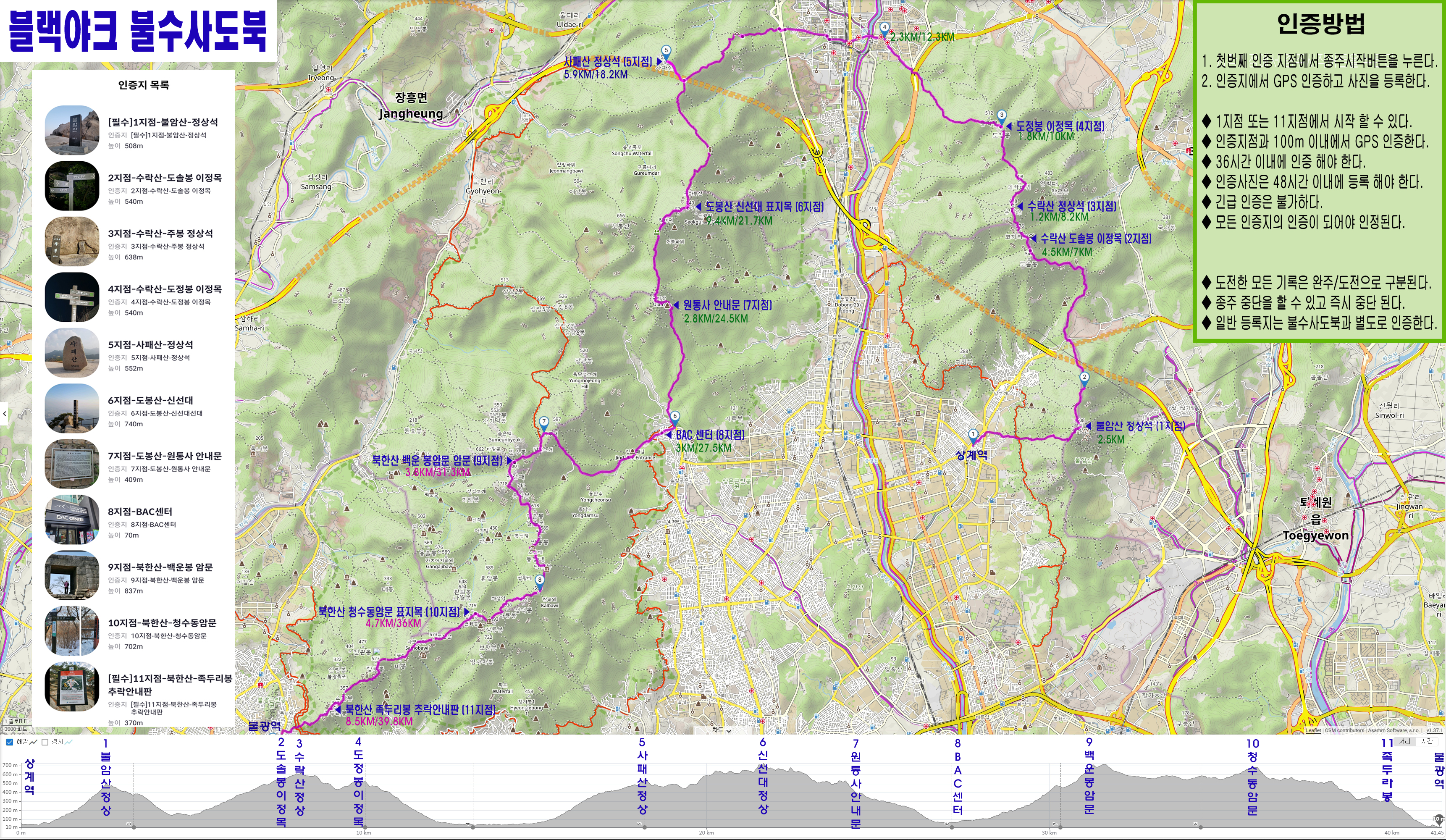Image resolution: width=1446 pixels, height=840 pixels.
Task: Click the 6지점-도봉산-신선대 thumbnail photo
Action: 72,408
